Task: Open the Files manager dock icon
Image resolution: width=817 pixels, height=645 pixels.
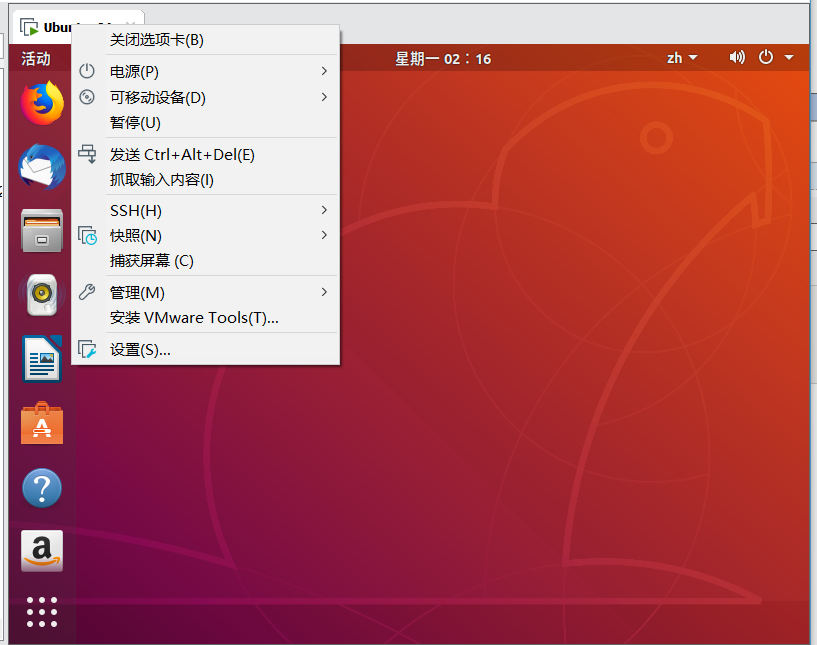Action: pos(42,231)
